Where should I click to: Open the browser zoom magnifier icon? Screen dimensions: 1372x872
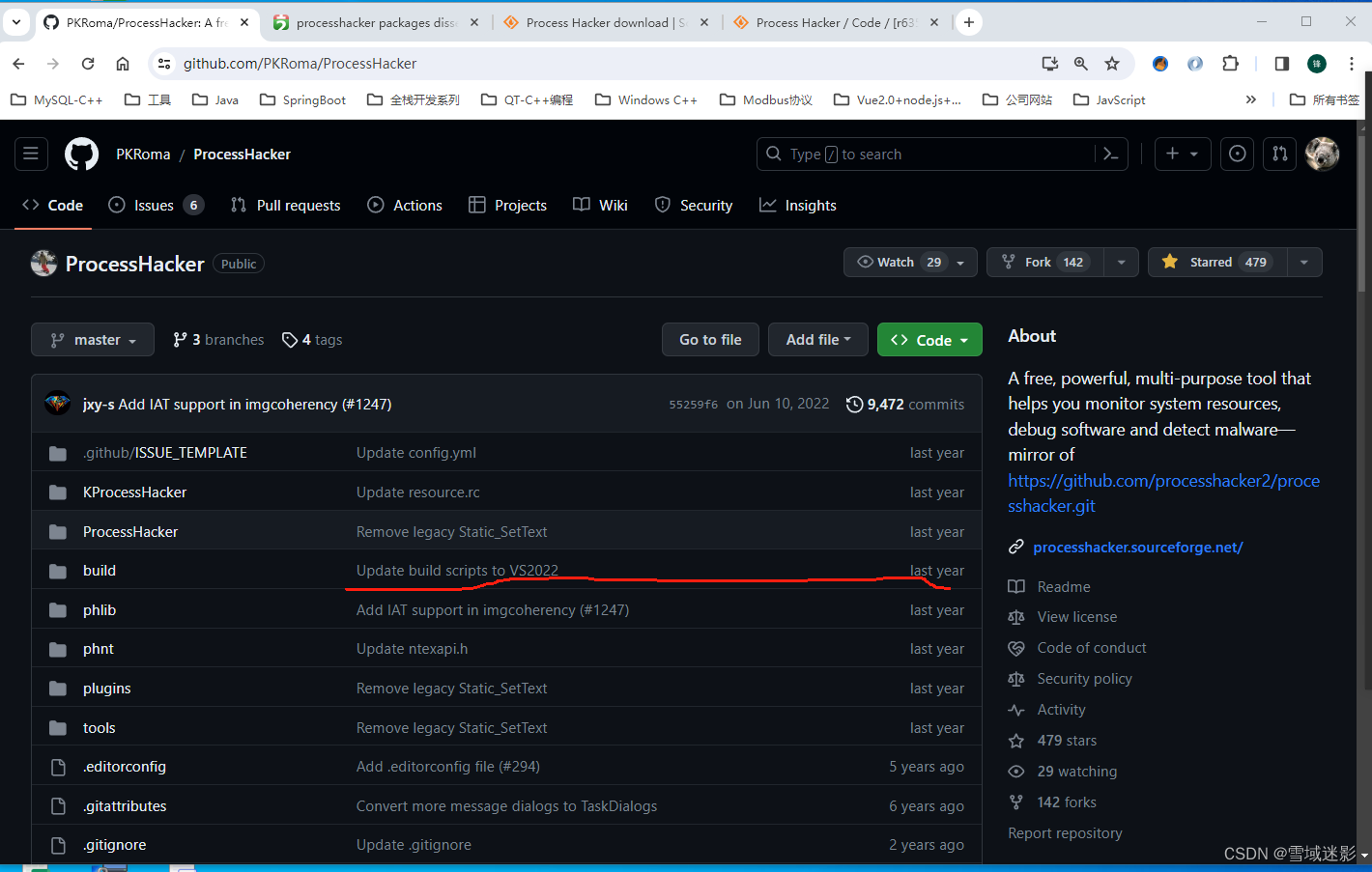point(1081,64)
